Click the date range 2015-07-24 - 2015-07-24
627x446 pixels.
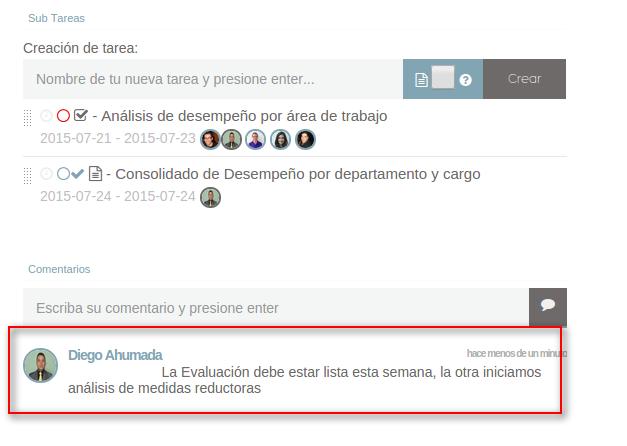click(x=118, y=196)
